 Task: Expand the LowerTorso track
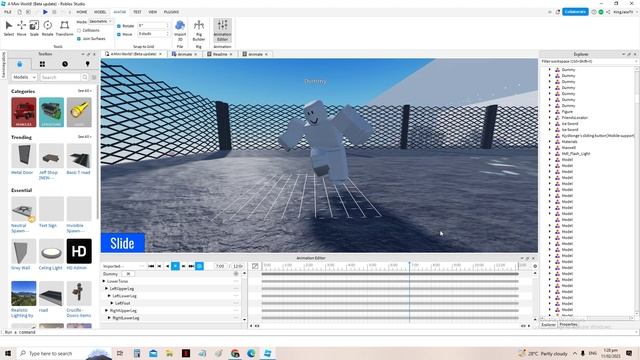104,281
